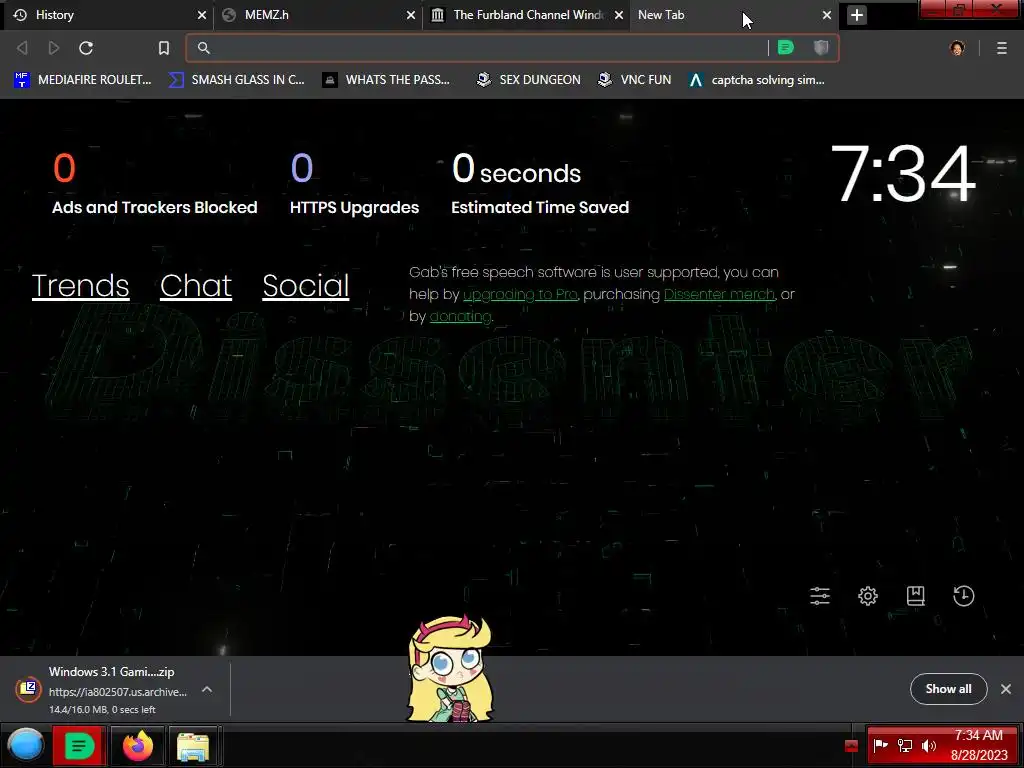The width and height of the screenshot is (1024, 768).
Task: Open MEDIAFIRE ROULET... bookmark
Action: pos(83,80)
